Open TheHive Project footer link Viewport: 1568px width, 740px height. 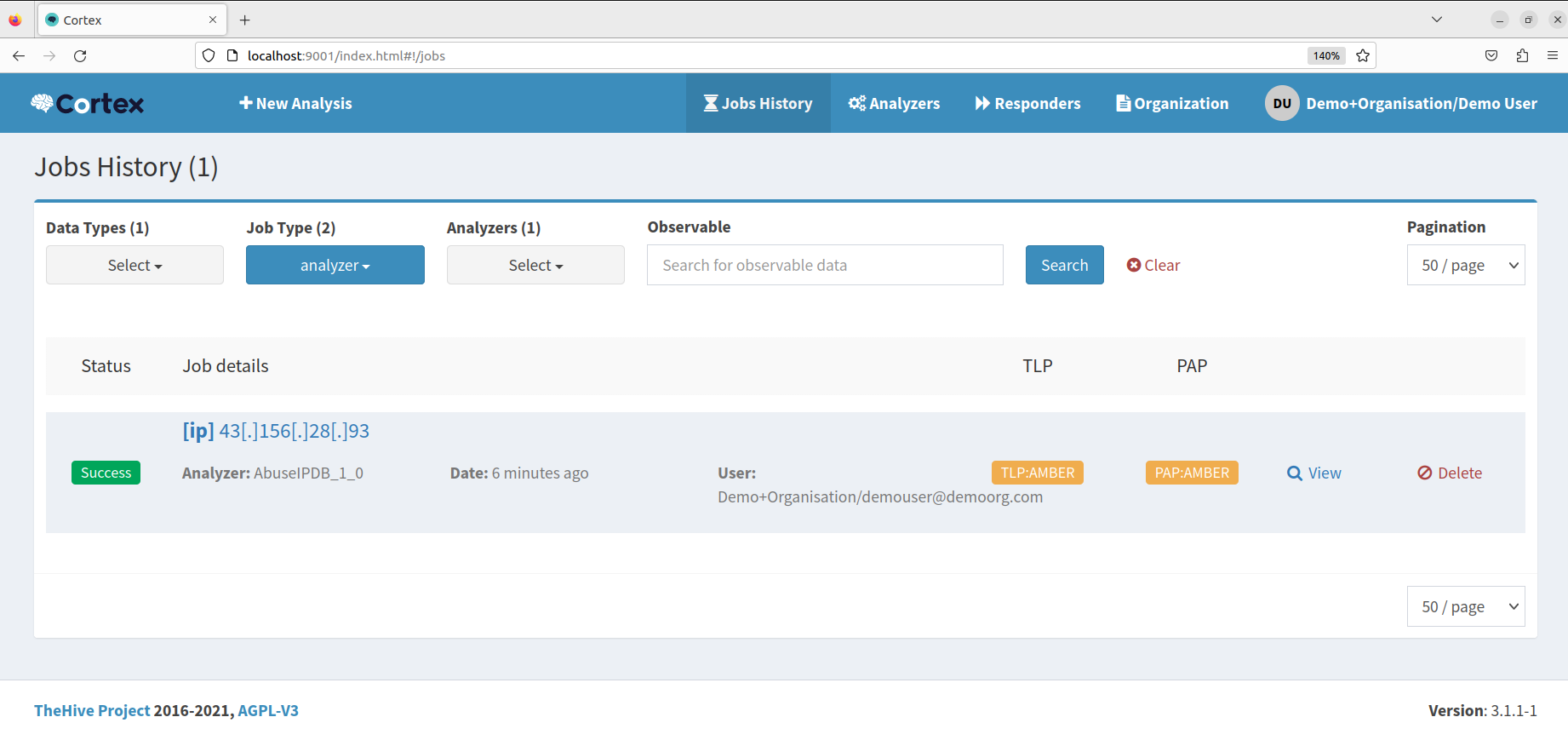(x=92, y=710)
